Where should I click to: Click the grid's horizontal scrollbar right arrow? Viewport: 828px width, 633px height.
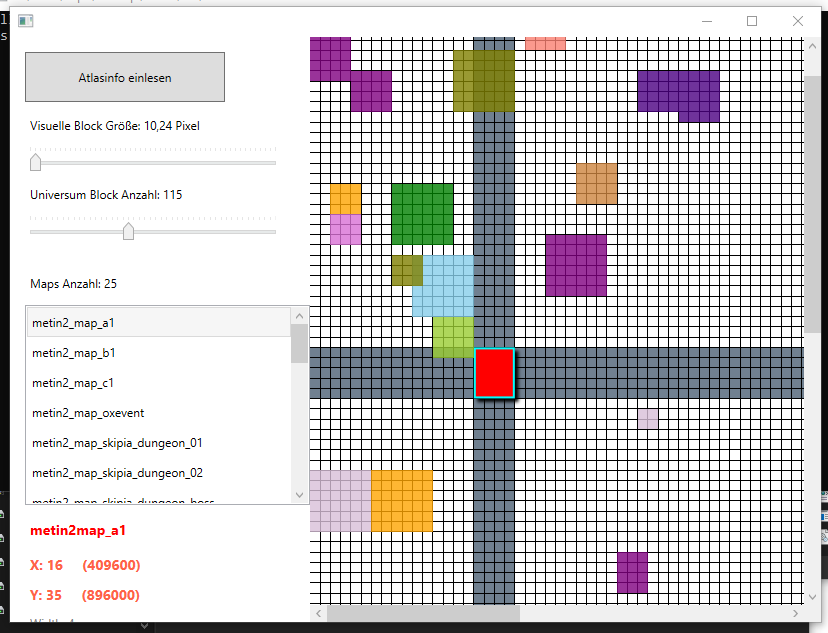pos(795,613)
